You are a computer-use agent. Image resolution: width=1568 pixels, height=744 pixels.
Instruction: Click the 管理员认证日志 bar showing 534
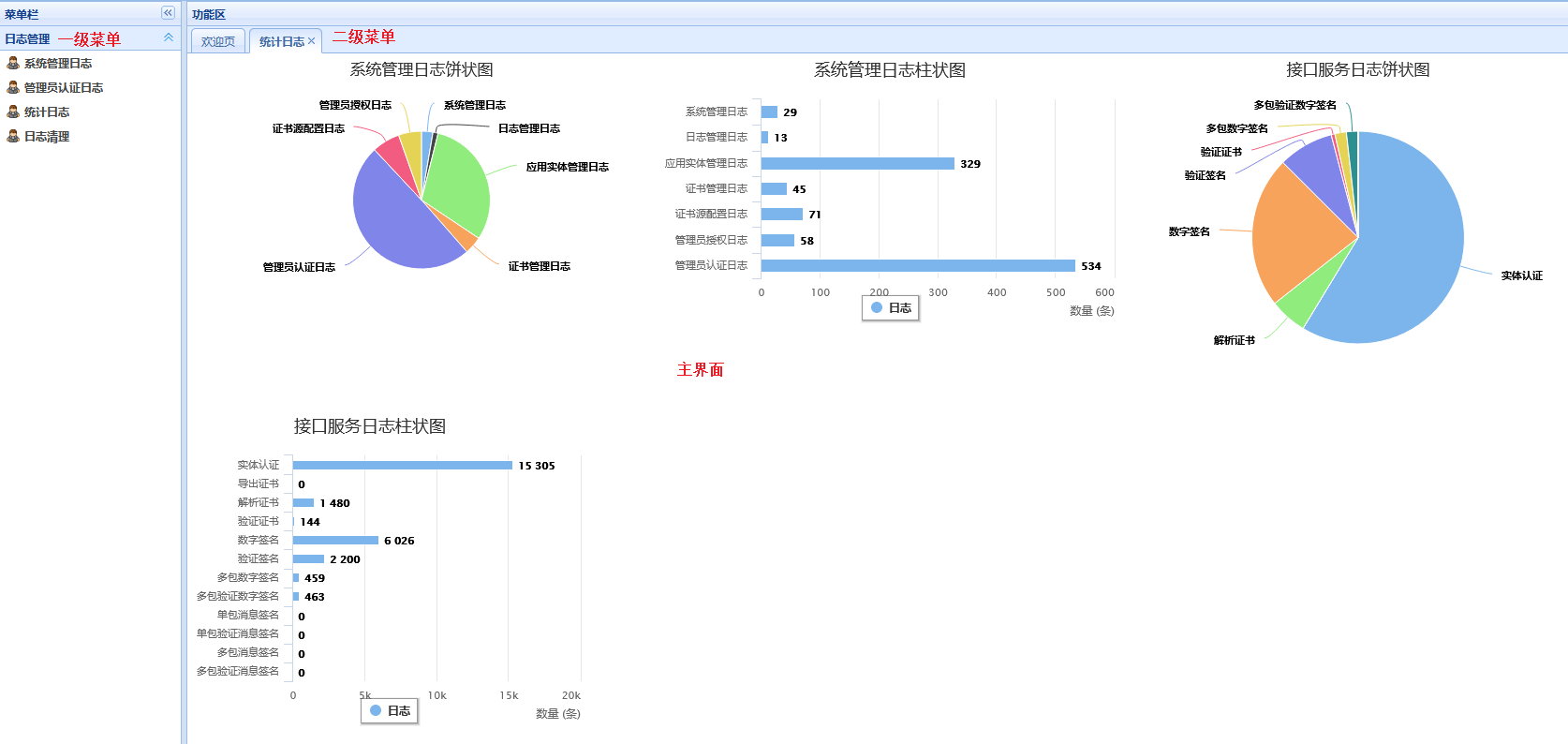(918, 266)
